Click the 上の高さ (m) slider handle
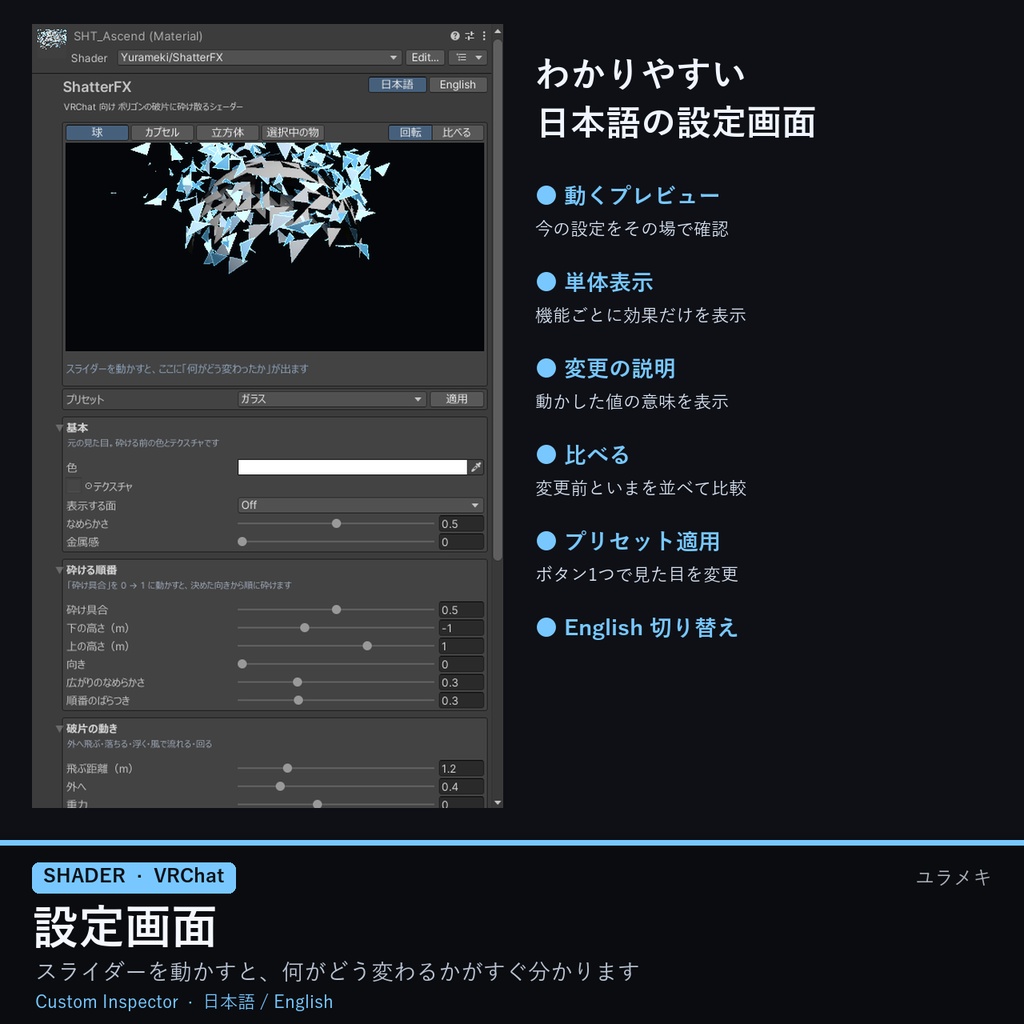 (368, 646)
